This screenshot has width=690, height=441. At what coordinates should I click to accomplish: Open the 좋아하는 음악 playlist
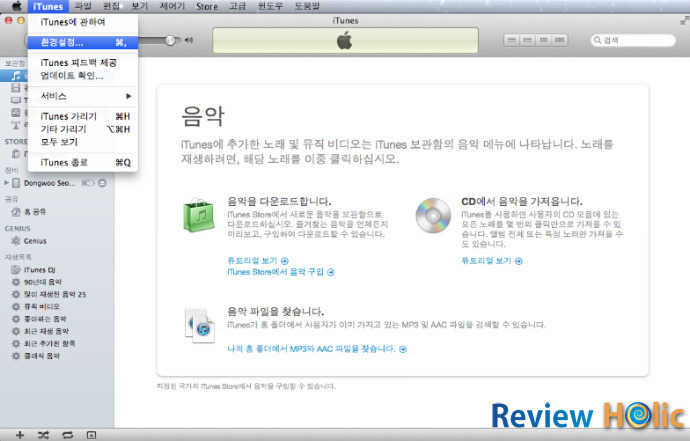click(45, 319)
